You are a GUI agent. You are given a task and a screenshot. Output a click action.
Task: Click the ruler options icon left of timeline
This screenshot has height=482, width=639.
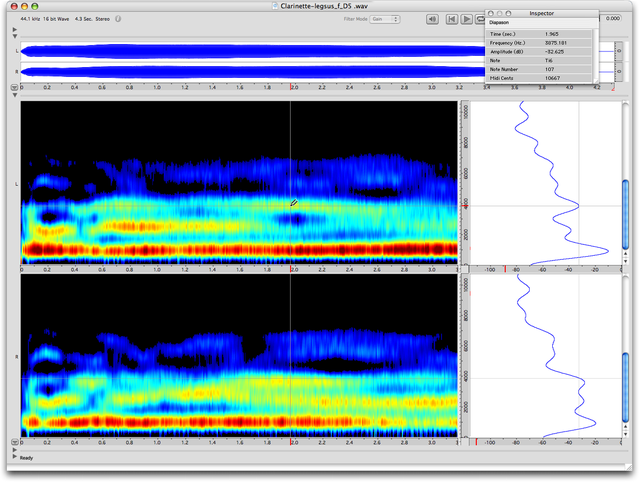point(13,88)
